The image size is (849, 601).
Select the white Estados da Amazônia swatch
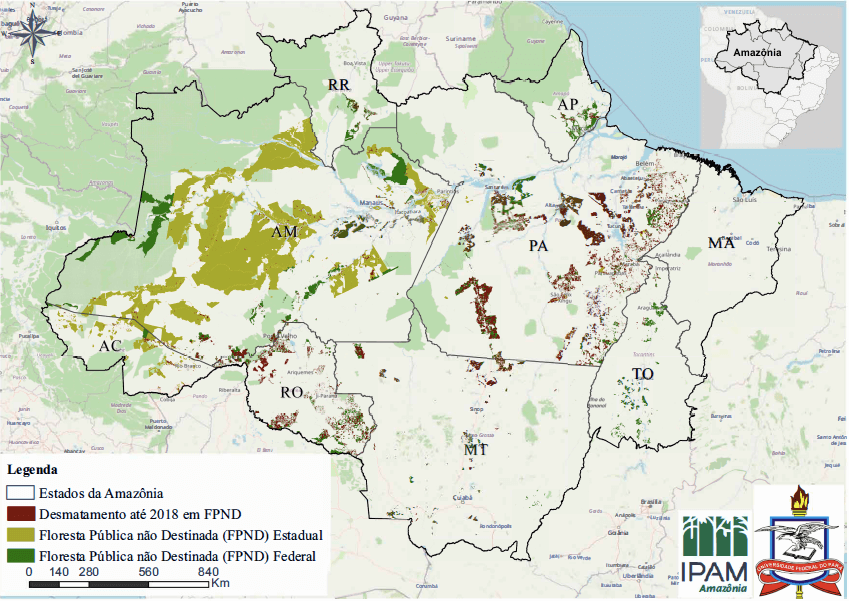(x=20, y=492)
